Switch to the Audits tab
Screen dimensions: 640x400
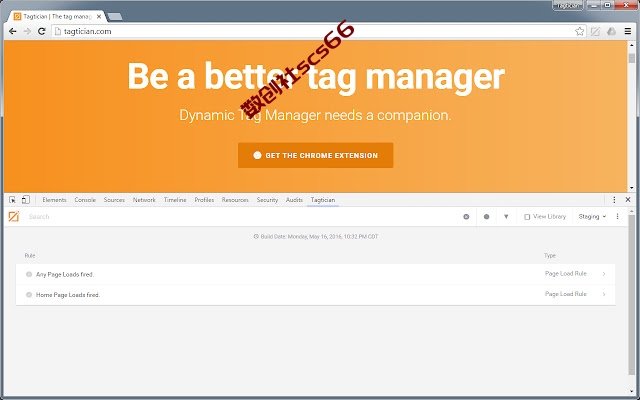tap(294, 200)
